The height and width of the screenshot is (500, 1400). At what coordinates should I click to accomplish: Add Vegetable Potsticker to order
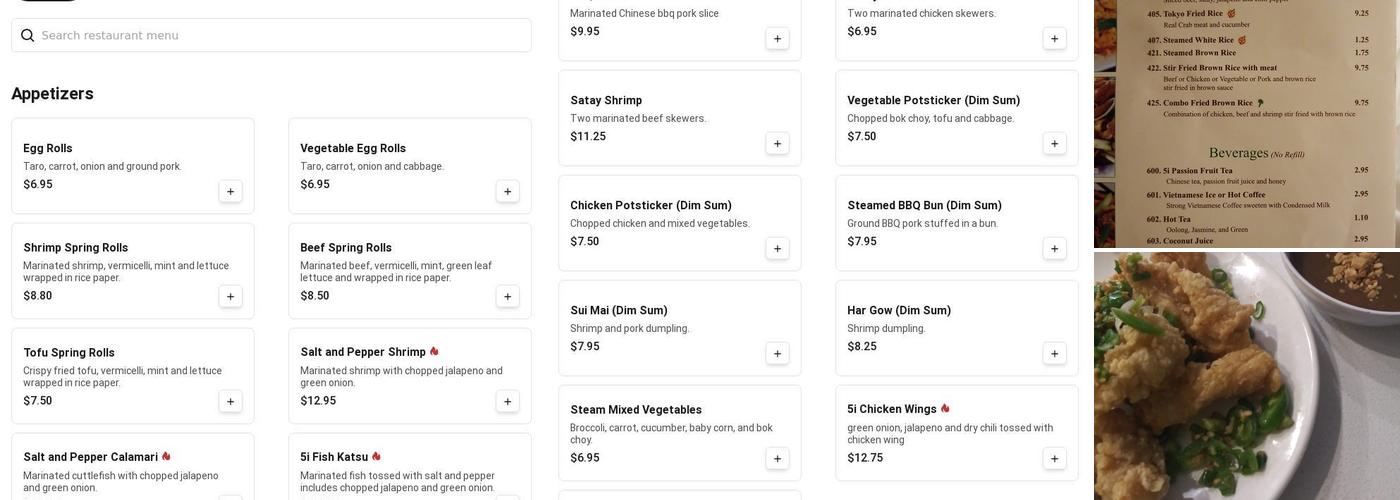1054,143
